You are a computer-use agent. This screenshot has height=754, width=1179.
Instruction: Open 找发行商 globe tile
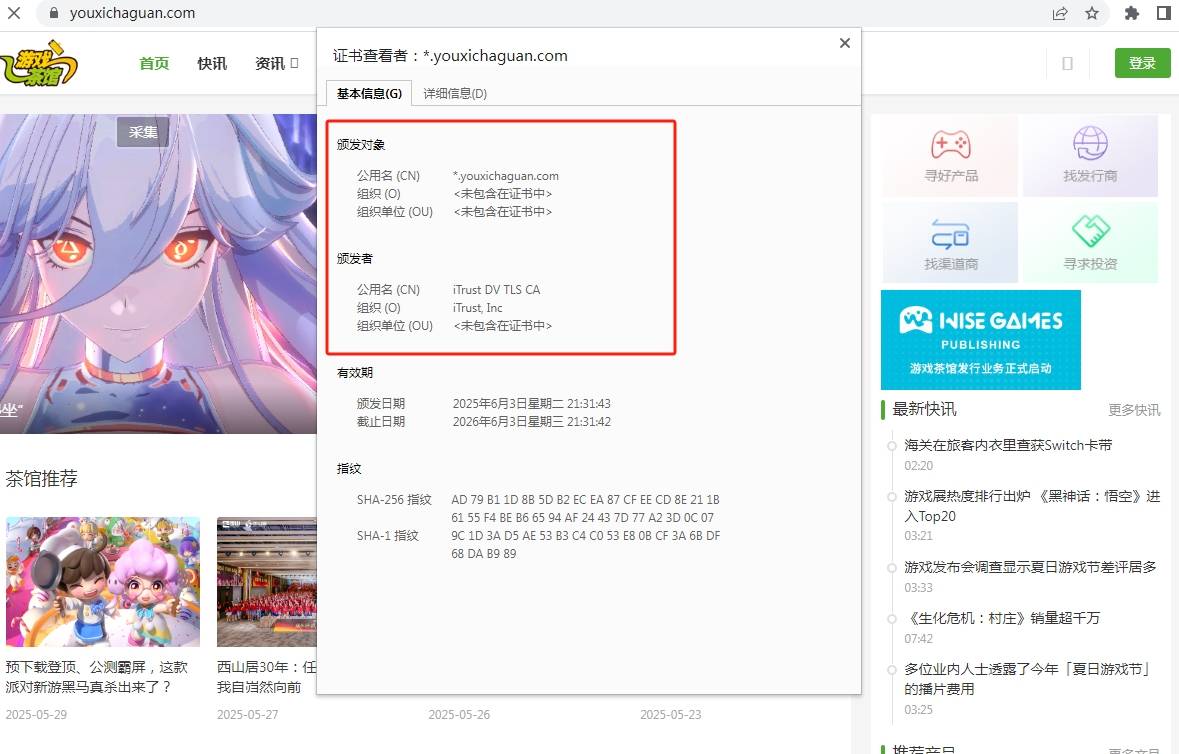(x=1090, y=156)
